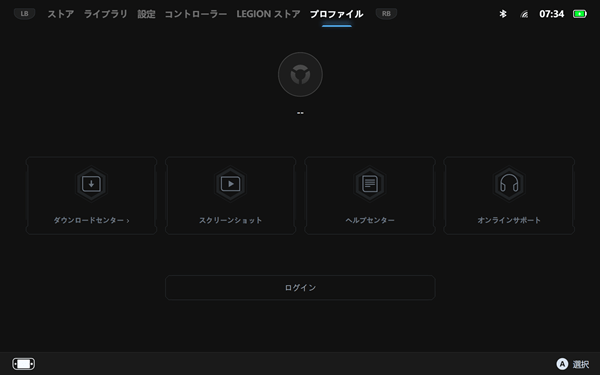Screen dimensions: 600x375
Task: Click the 07:34 clock
Action: [551, 14]
